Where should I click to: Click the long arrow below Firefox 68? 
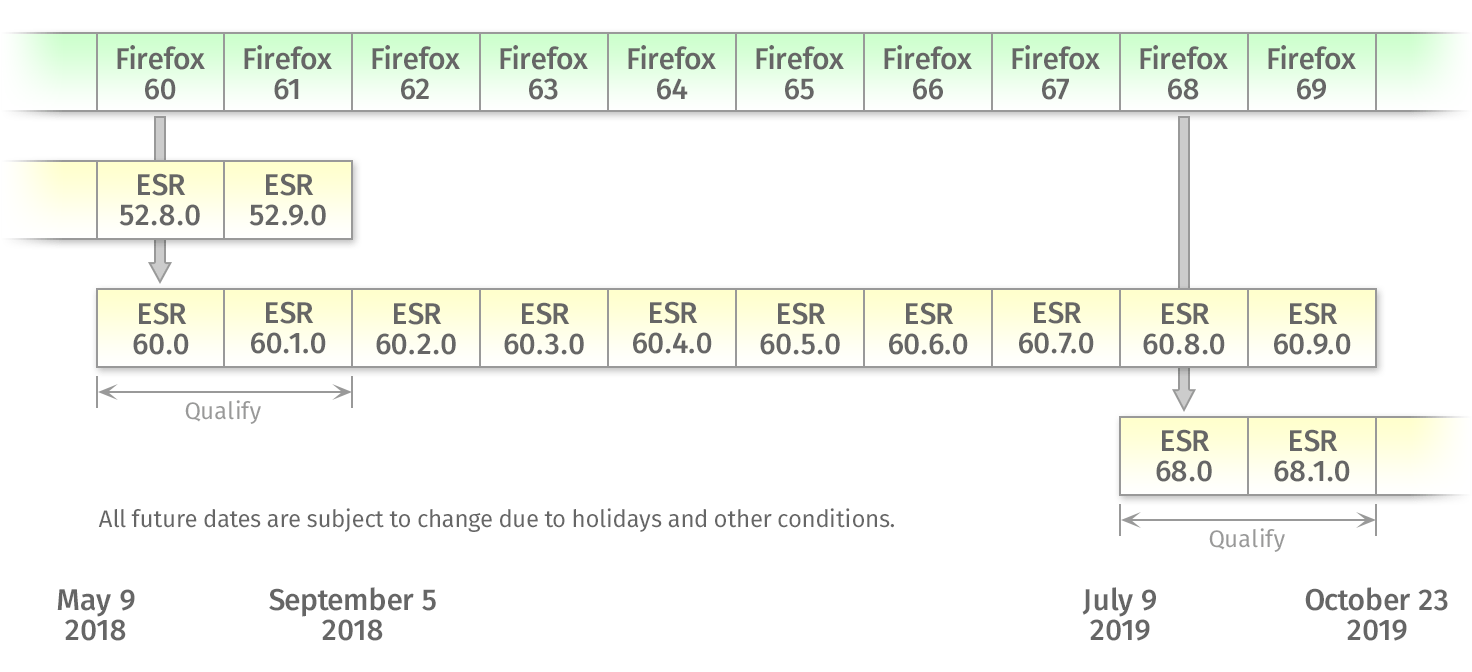(x=1184, y=200)
